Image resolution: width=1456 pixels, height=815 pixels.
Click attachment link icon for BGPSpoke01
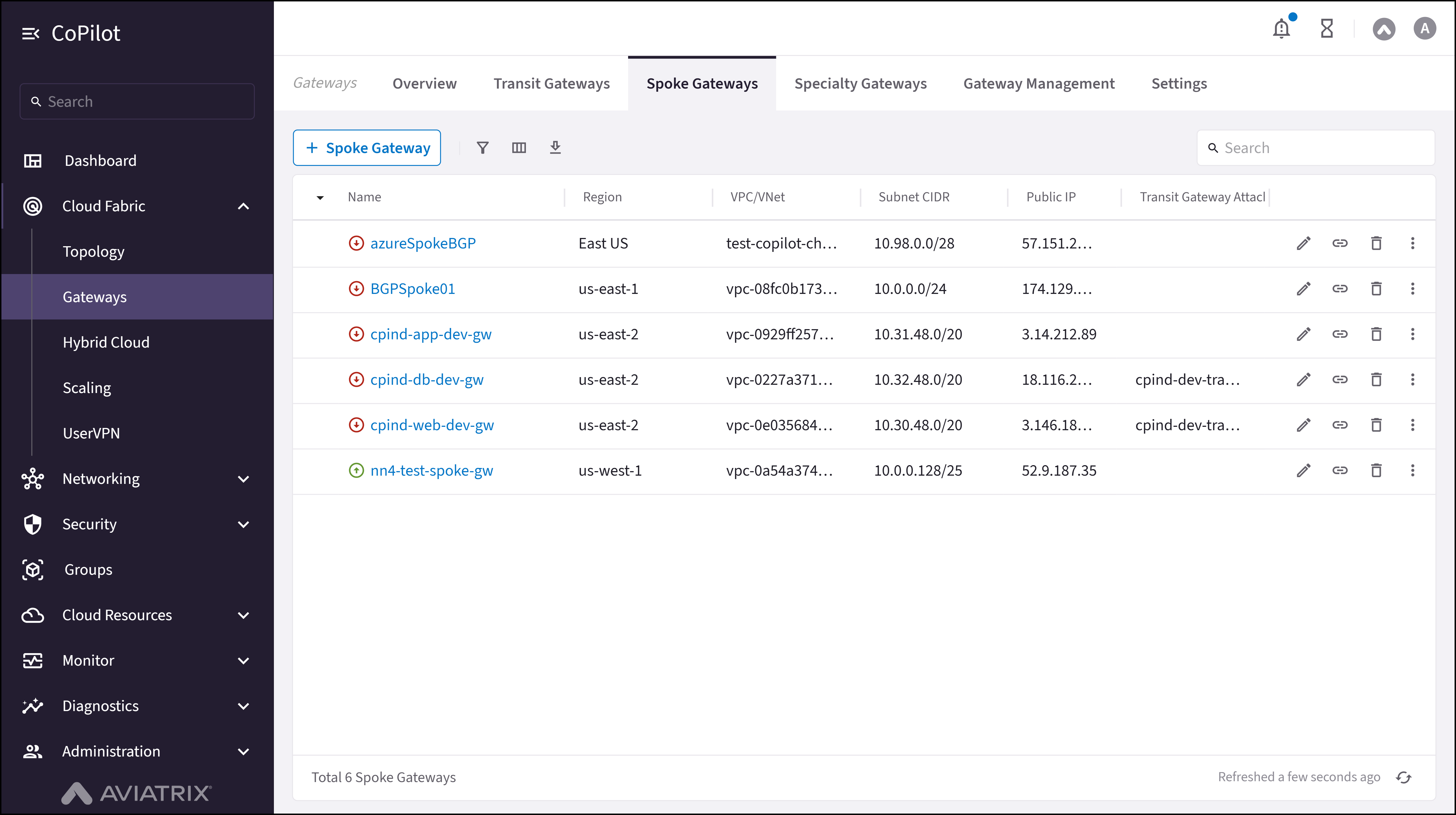point(1340,289)
